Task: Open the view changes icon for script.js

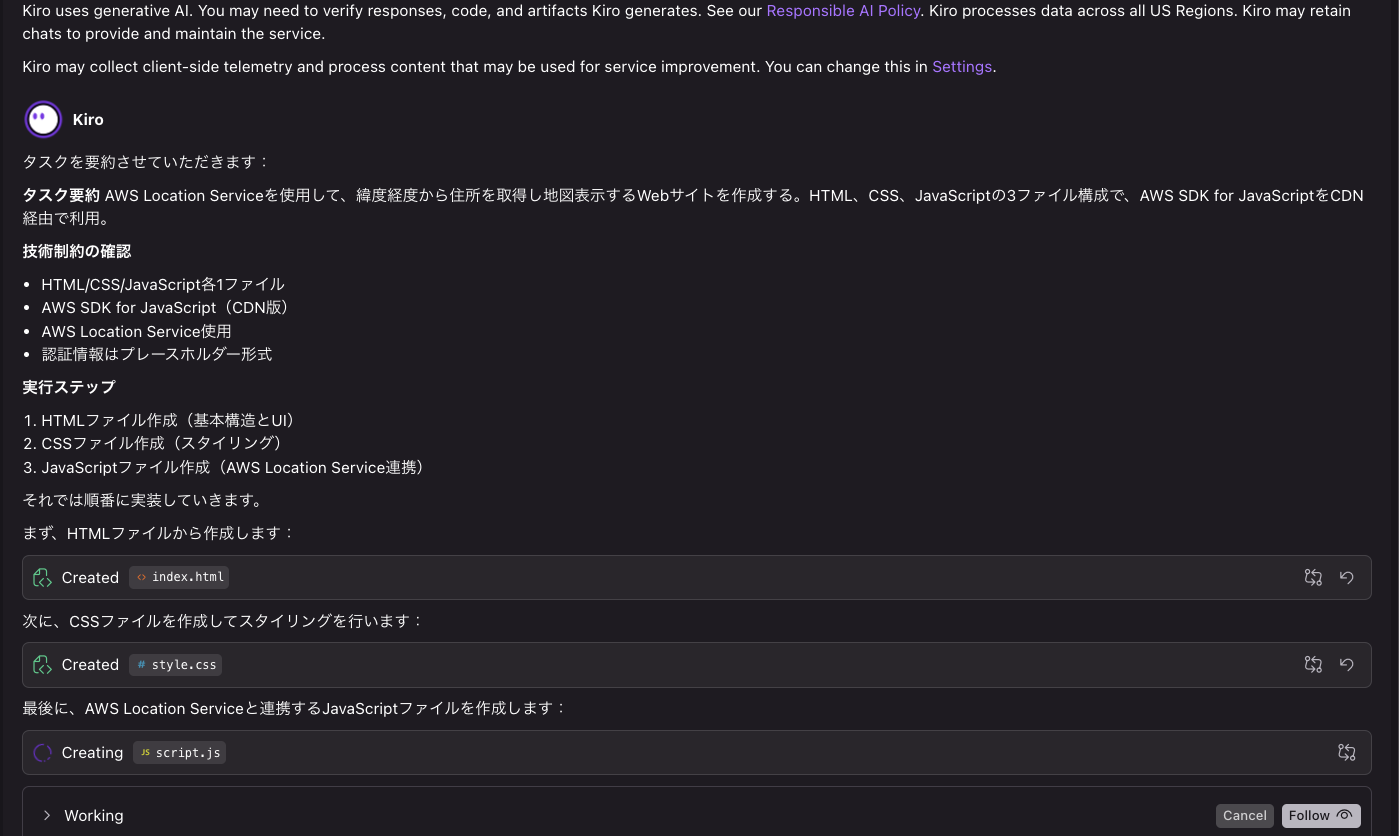Action: 1347,752
